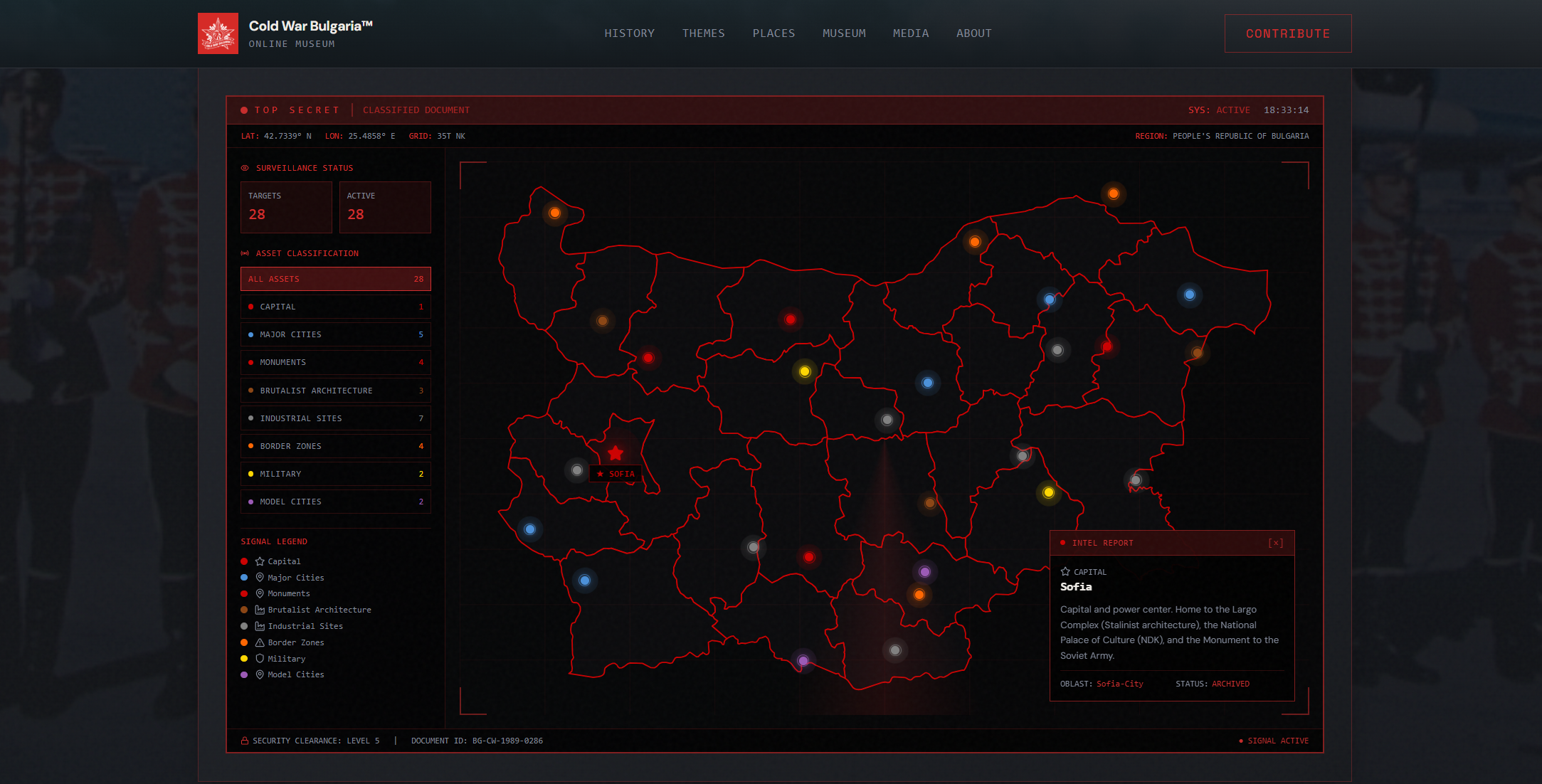The height and width of the screenshot is (784, 1542).
Task: Click the Contribute button
Action: (1287, 33)
